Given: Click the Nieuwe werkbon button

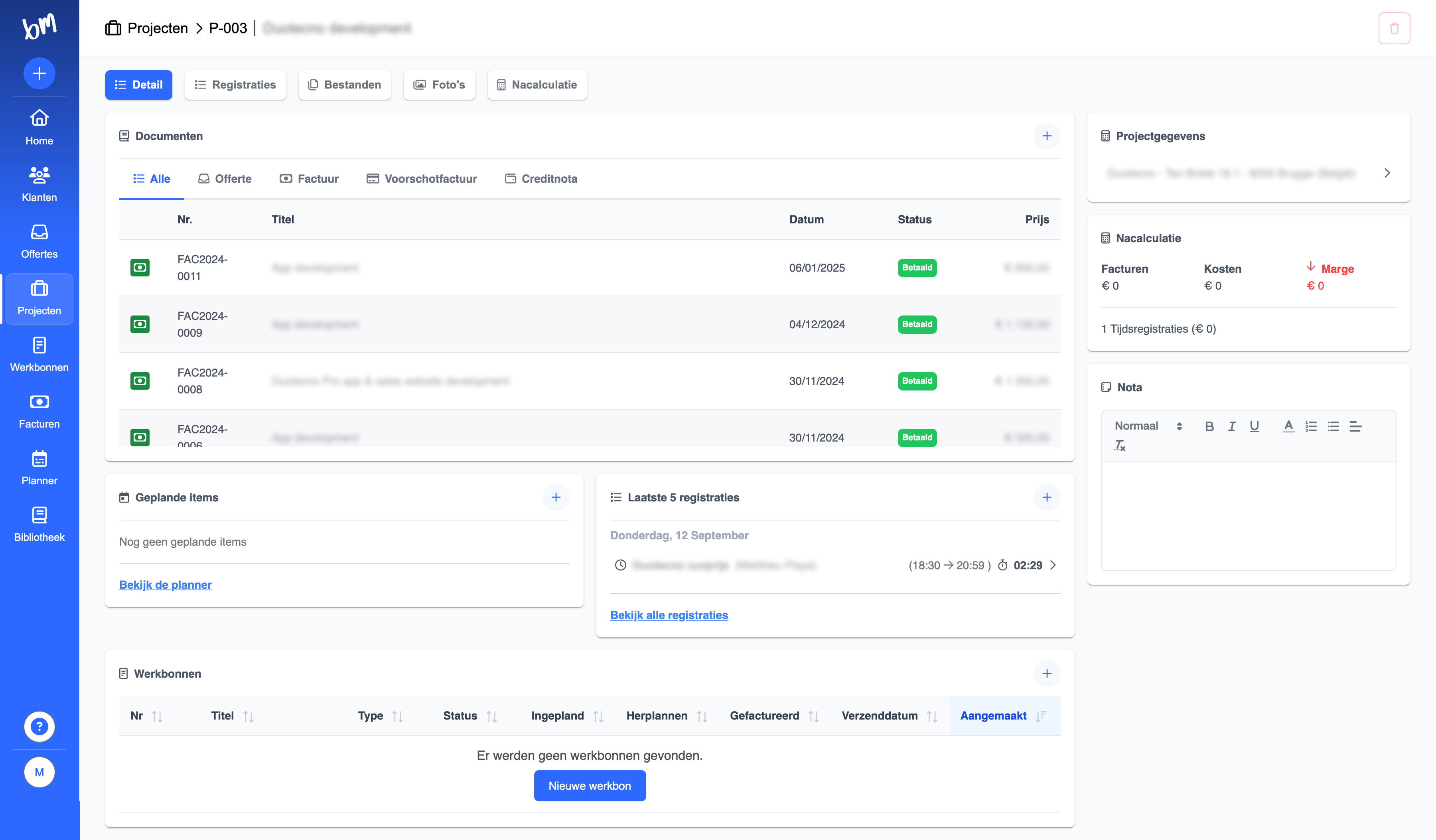Looking at the screenshot, I should point(589,785).
